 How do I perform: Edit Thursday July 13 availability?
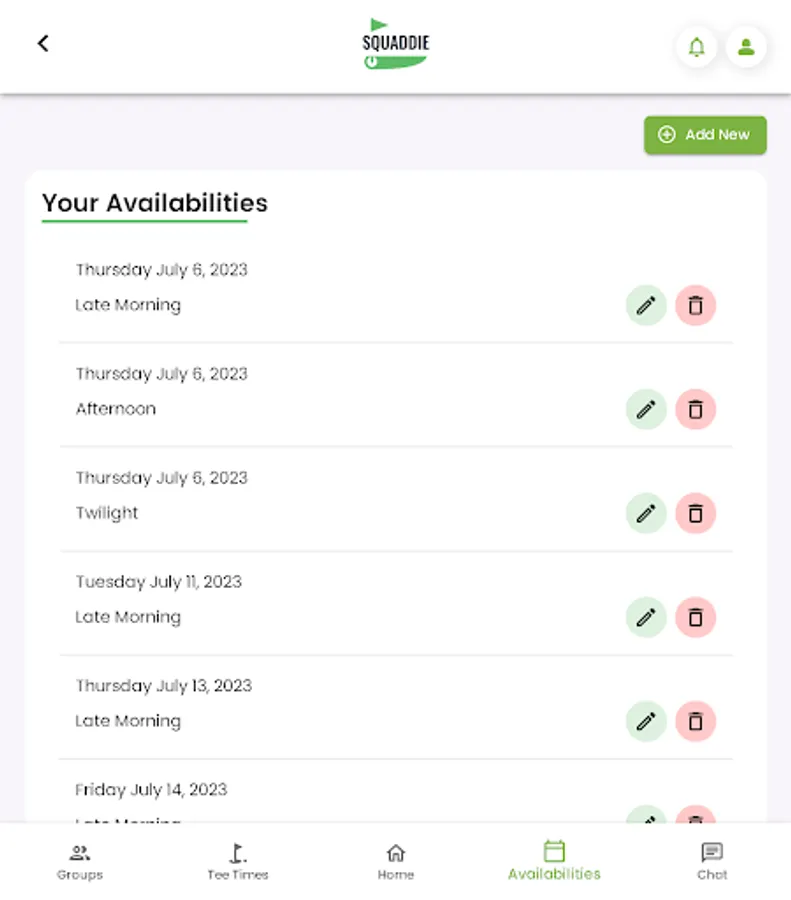coord(646,721)
